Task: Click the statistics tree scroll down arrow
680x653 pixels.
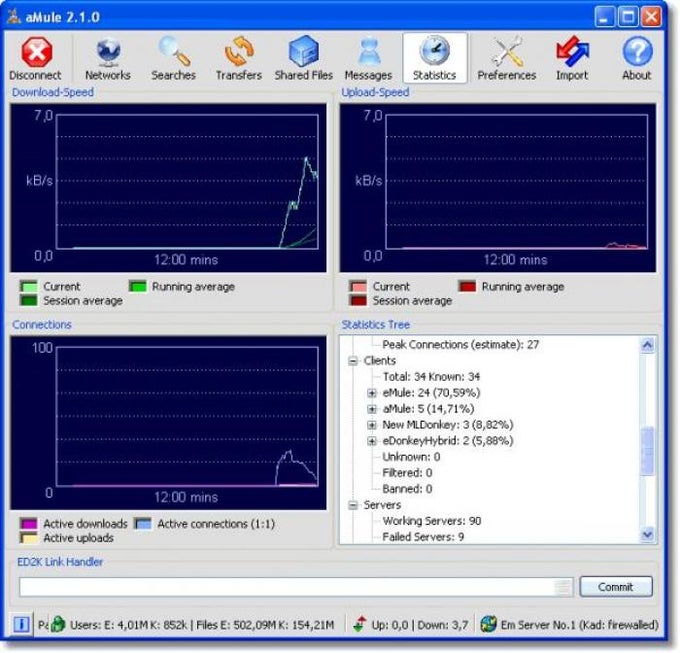Action: pyautogui.click(x=647, y=534)
